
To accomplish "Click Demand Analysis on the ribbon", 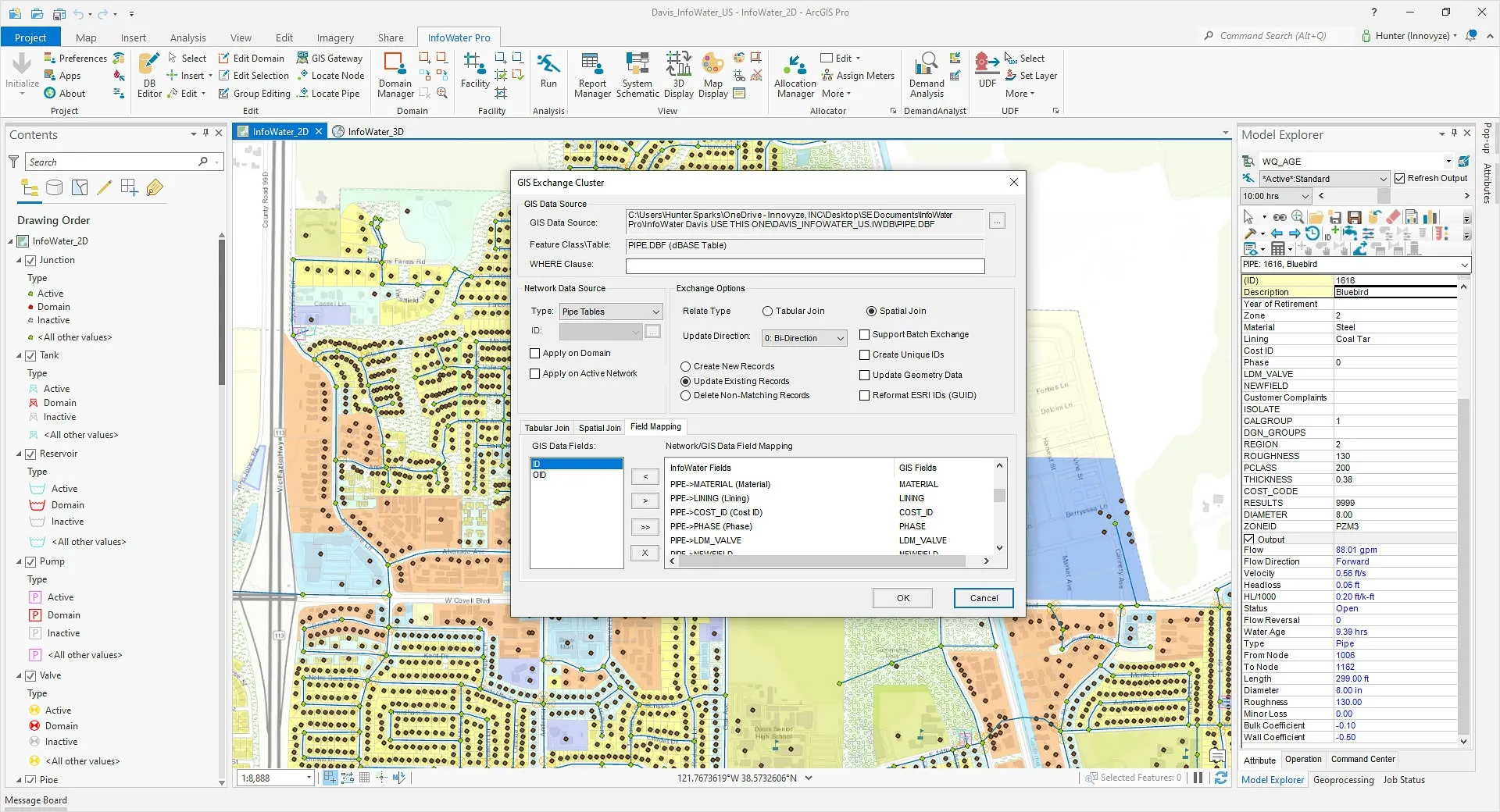I will (926, 74).
